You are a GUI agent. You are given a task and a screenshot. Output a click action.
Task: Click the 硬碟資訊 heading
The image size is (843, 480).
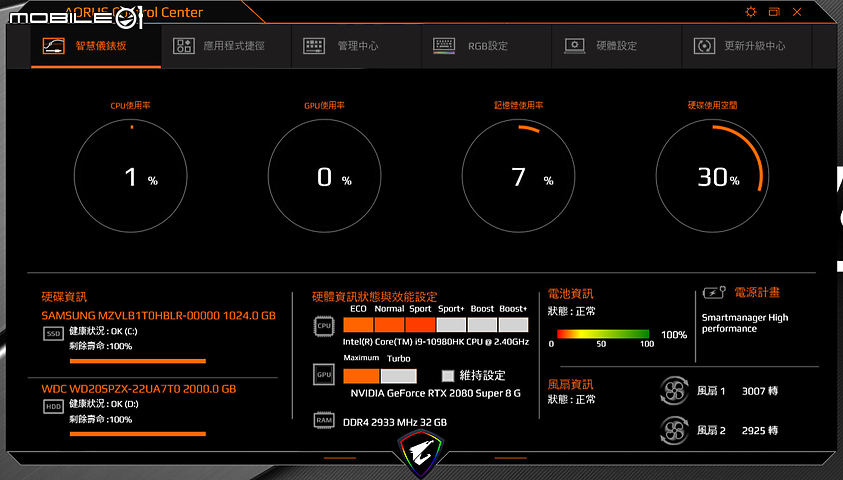click(64, 297)
